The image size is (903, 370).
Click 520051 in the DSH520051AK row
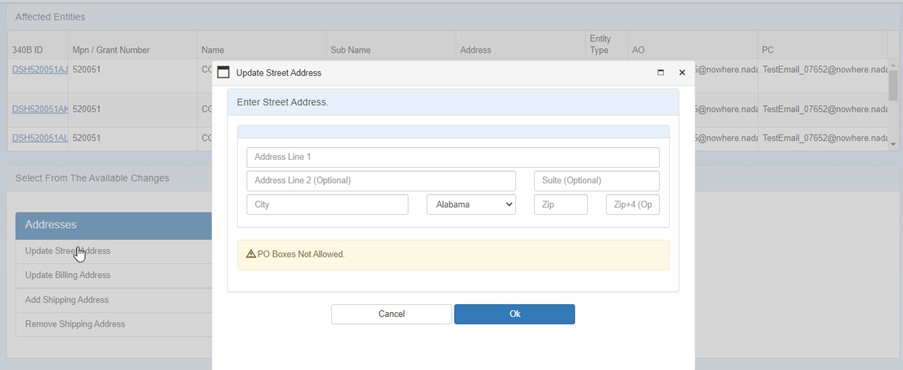coord(87,109)
